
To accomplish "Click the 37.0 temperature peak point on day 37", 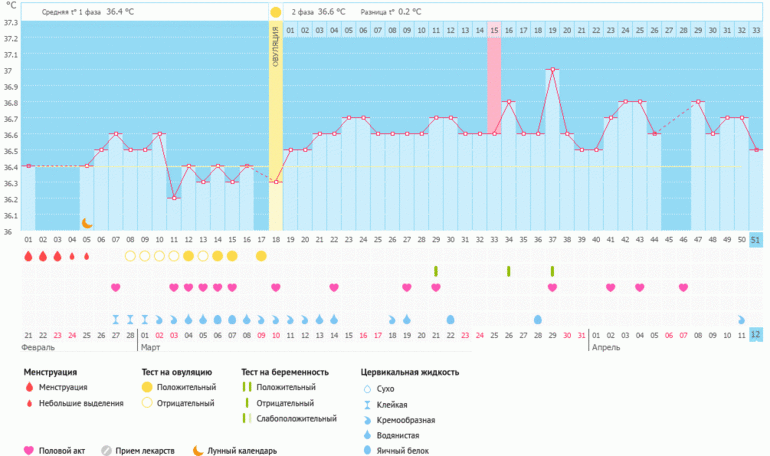I will coord(552,69).
